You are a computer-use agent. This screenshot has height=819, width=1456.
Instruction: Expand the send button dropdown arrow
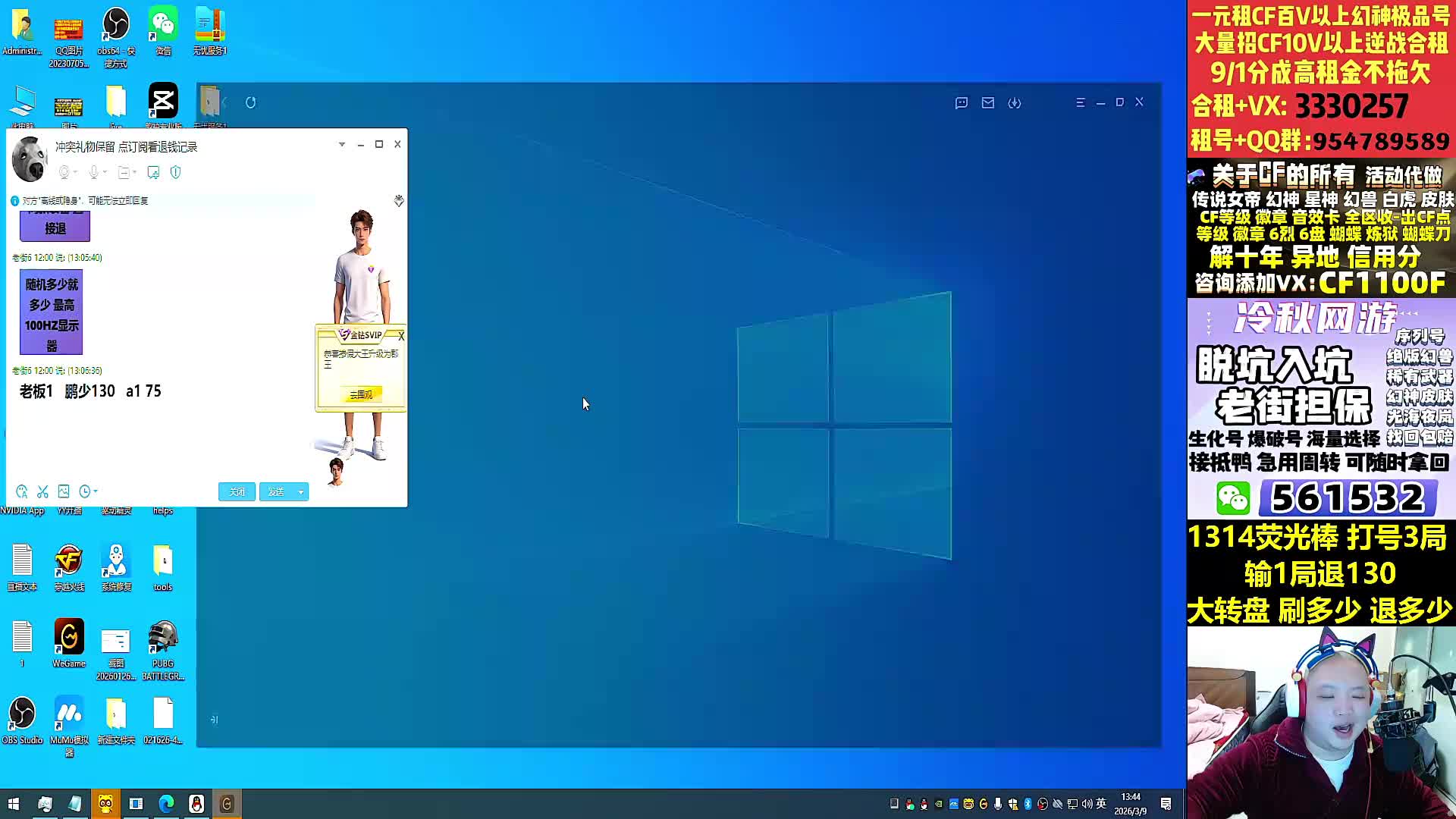(301, 492)
